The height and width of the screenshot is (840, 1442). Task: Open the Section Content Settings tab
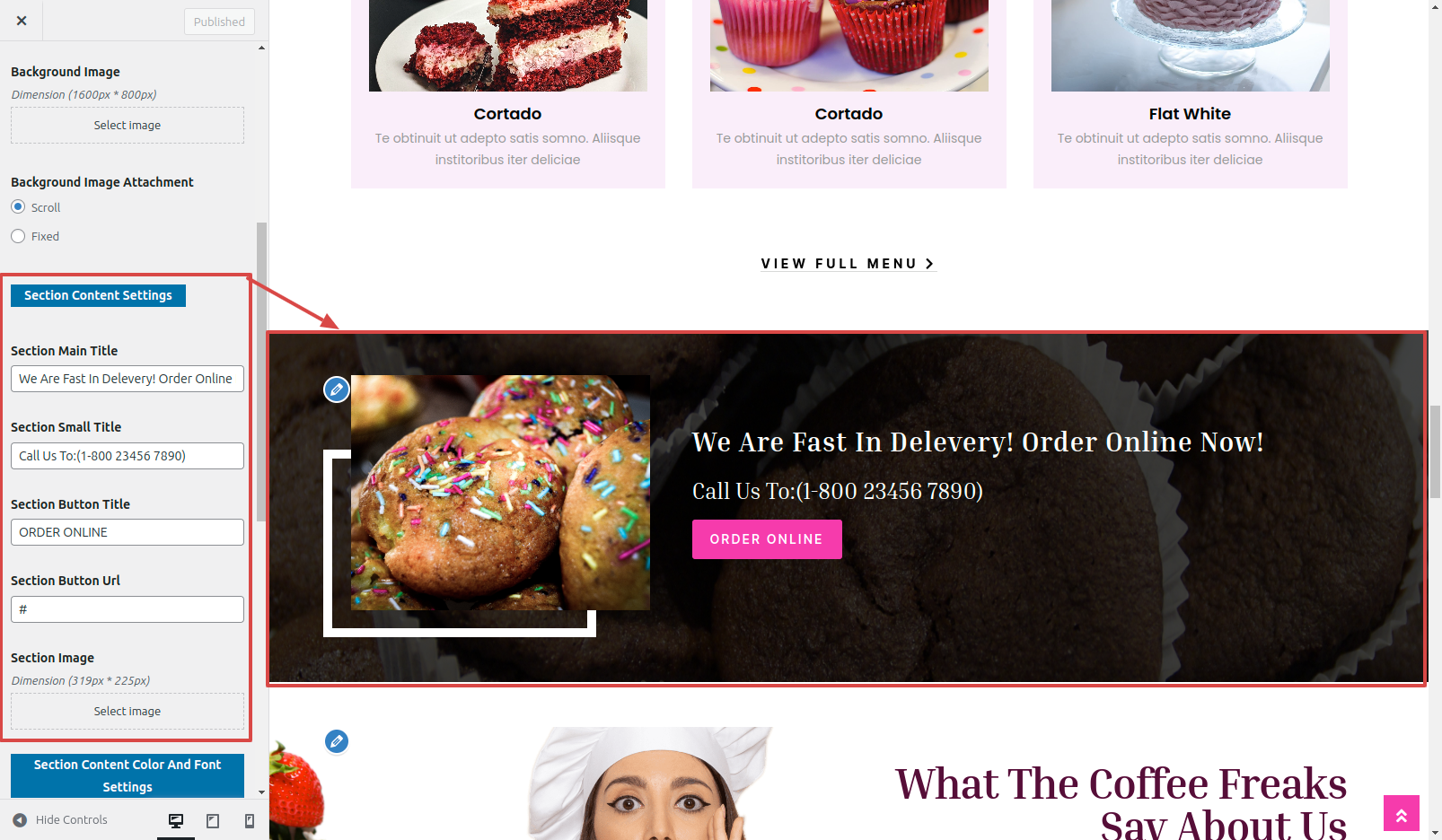[x=98, y=295]
